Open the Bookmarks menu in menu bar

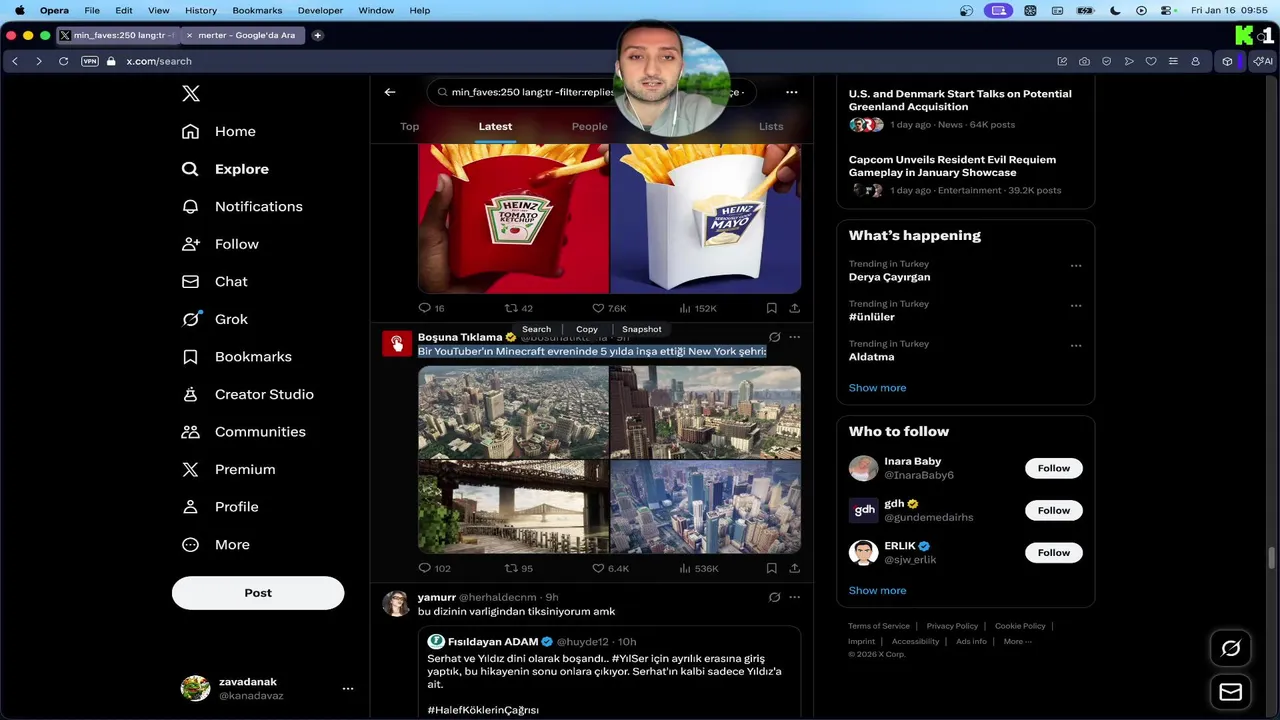[x=257, y=10]
